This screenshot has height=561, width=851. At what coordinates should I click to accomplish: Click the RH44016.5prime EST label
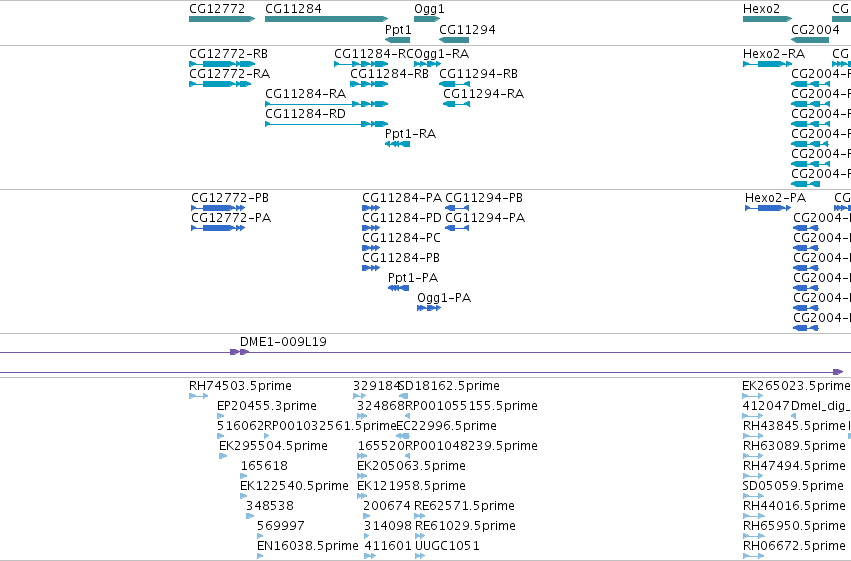[795, 506]
